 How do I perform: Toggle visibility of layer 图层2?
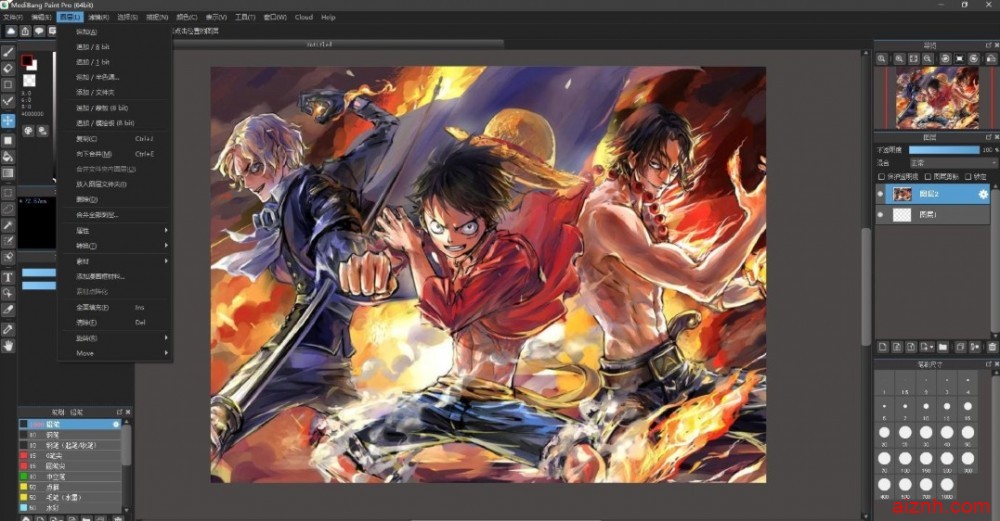(x=881, y=194)
